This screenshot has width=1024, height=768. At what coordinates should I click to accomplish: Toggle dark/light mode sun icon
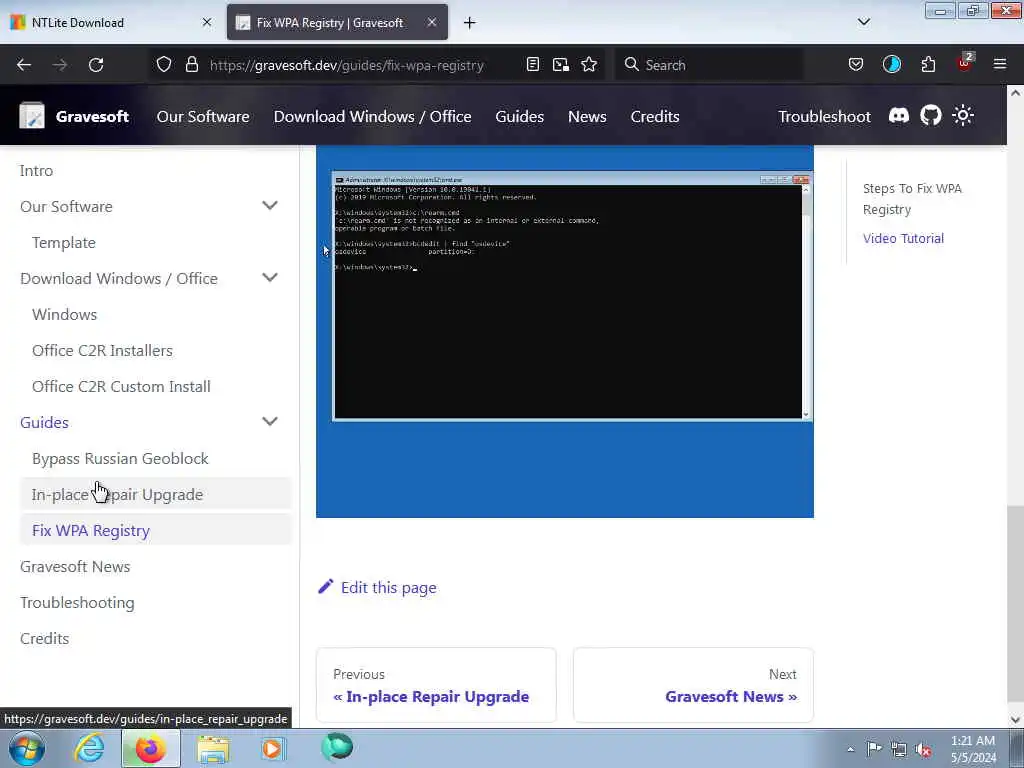pos(963,116)
